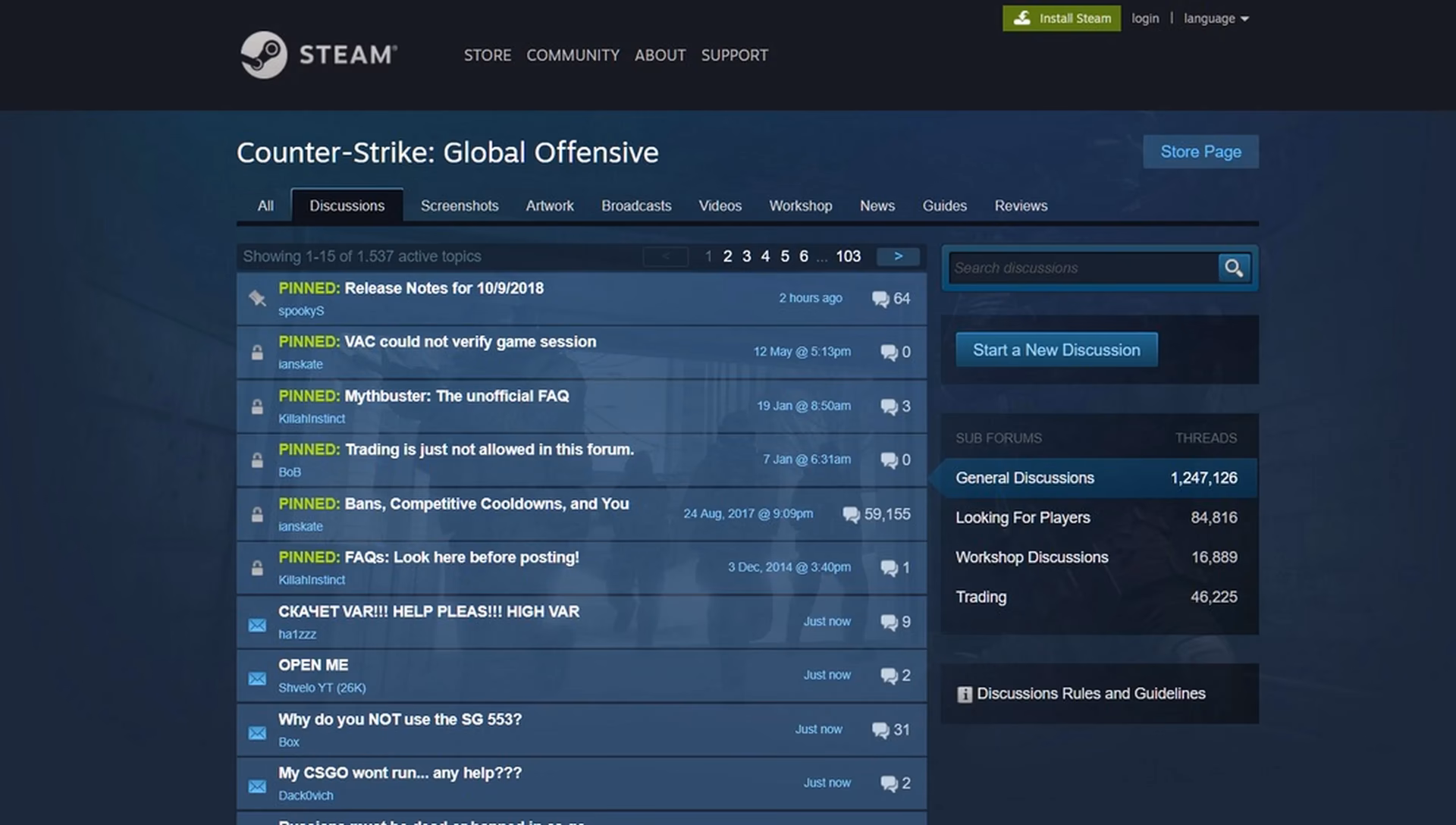Viewport: 1456px width, 825px height.
Task: Click lock icon beside FAQs Look here thread
Action: tap(257, 568)
